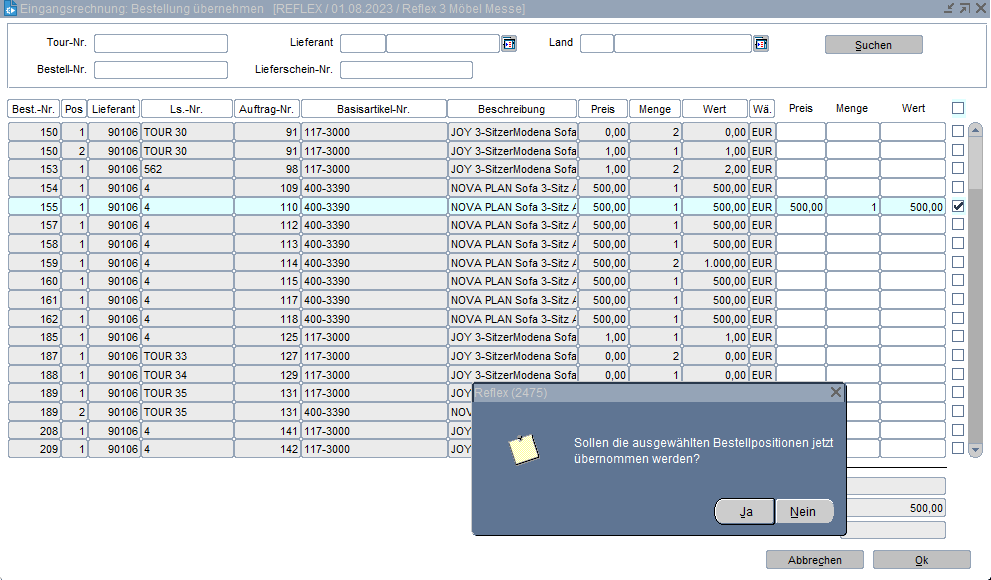Click into the Lieferschein-Nr. field
The image size is (991, 580).
tap(406, 70)
